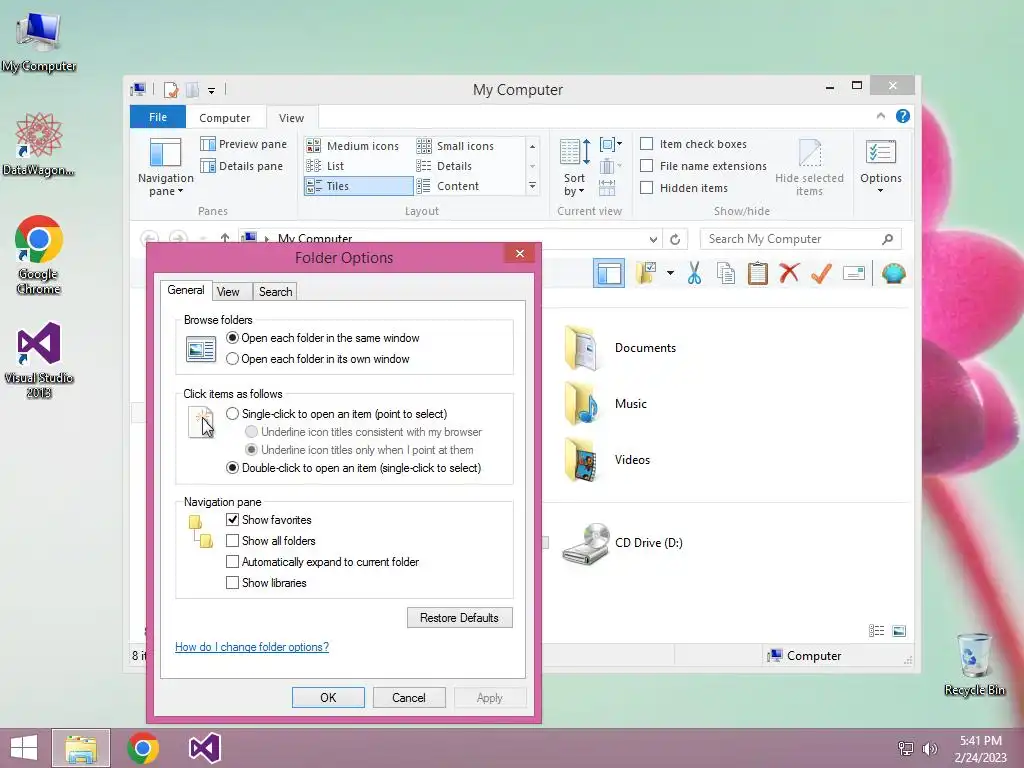Collapse the ribbon with chevron arrow
The height and width of the screenshot is (768, 1024).
pos(880,116)
